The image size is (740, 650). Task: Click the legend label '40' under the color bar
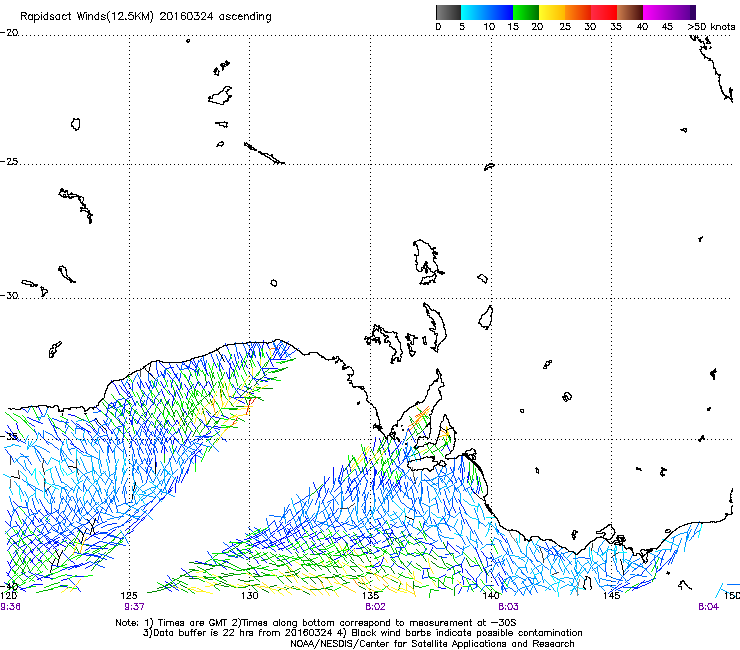click(642, 27)
